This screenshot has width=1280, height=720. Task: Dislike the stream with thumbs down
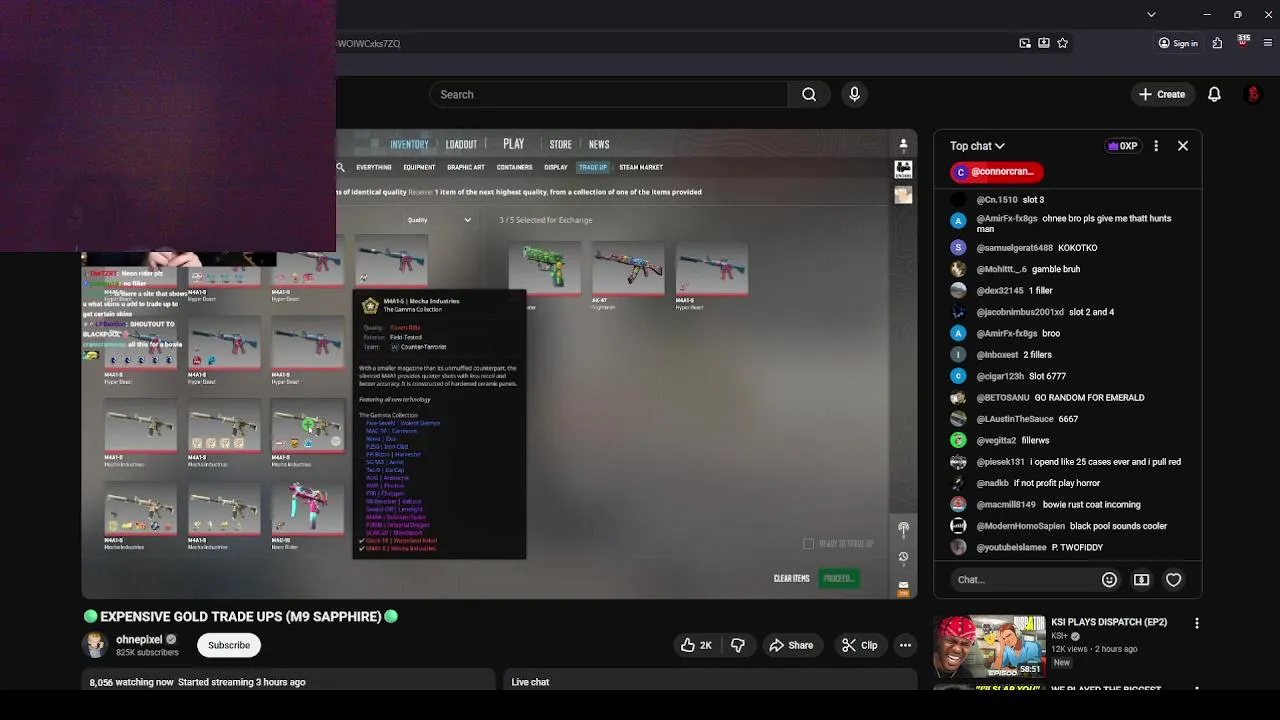pyautogui.click(x=738, y=645)
